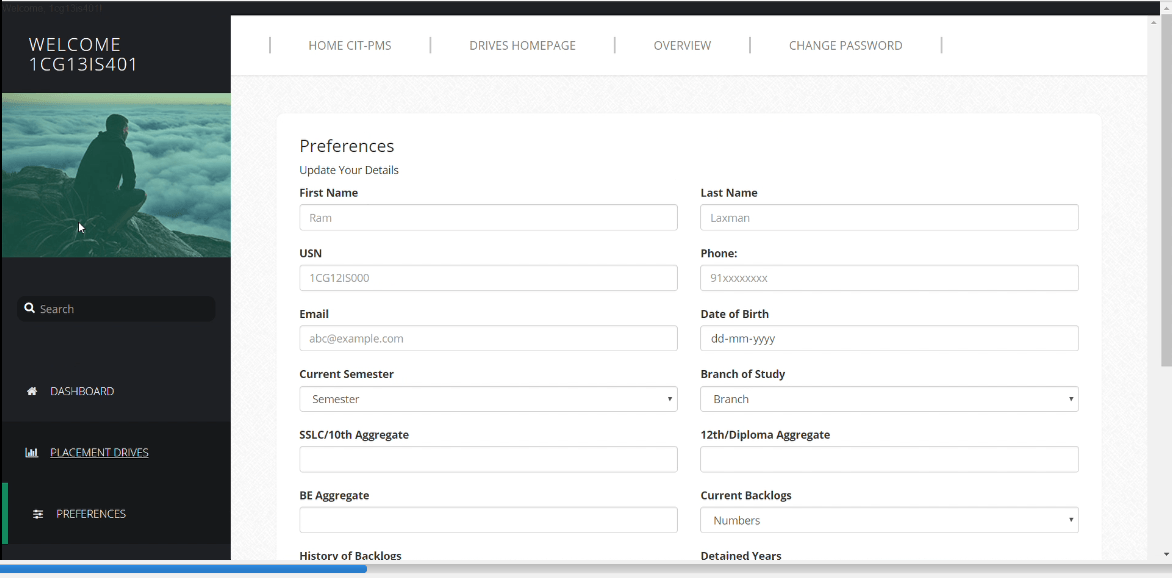The height and width of the screenshot is (578, 1172).
Task: Click the sidebar profile banner image
Action: (x=116, y=175)
